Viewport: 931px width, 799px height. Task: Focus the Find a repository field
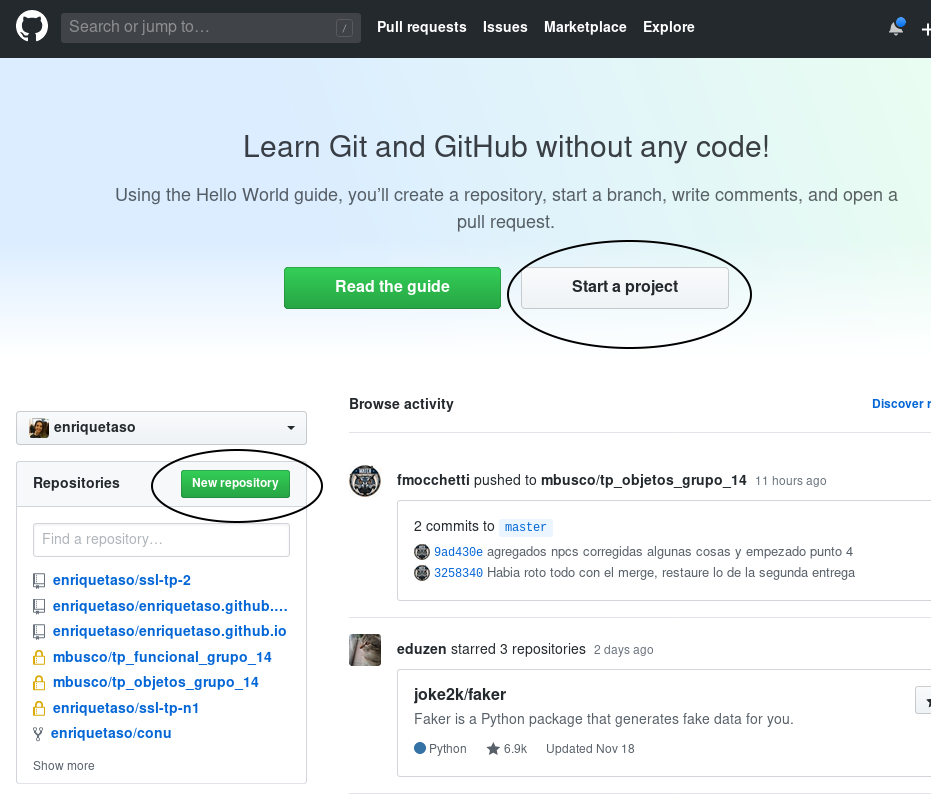[162, 540]
